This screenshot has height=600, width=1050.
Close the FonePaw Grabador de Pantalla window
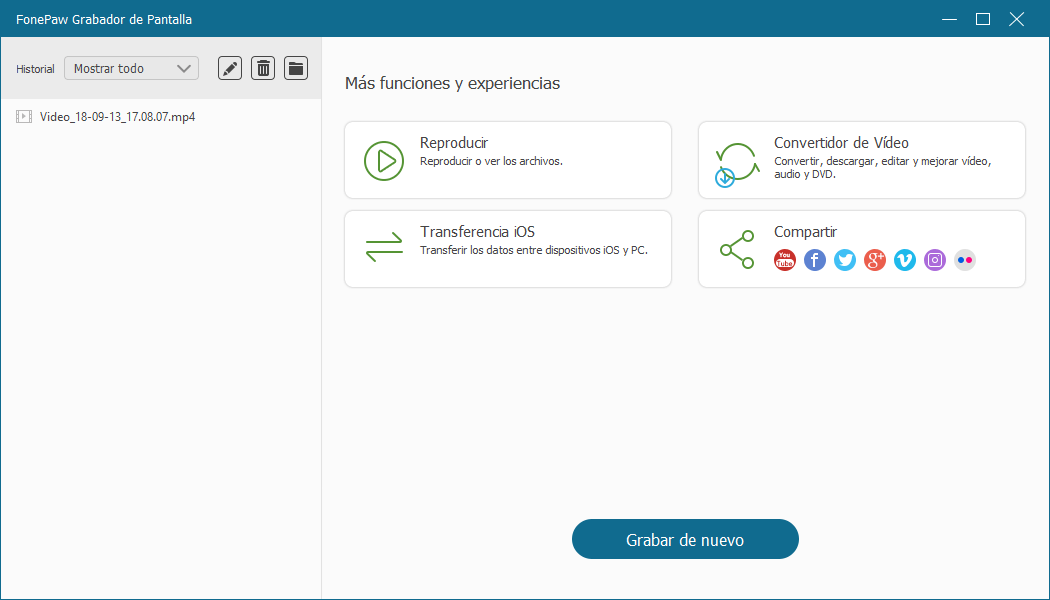point(1017,19)
